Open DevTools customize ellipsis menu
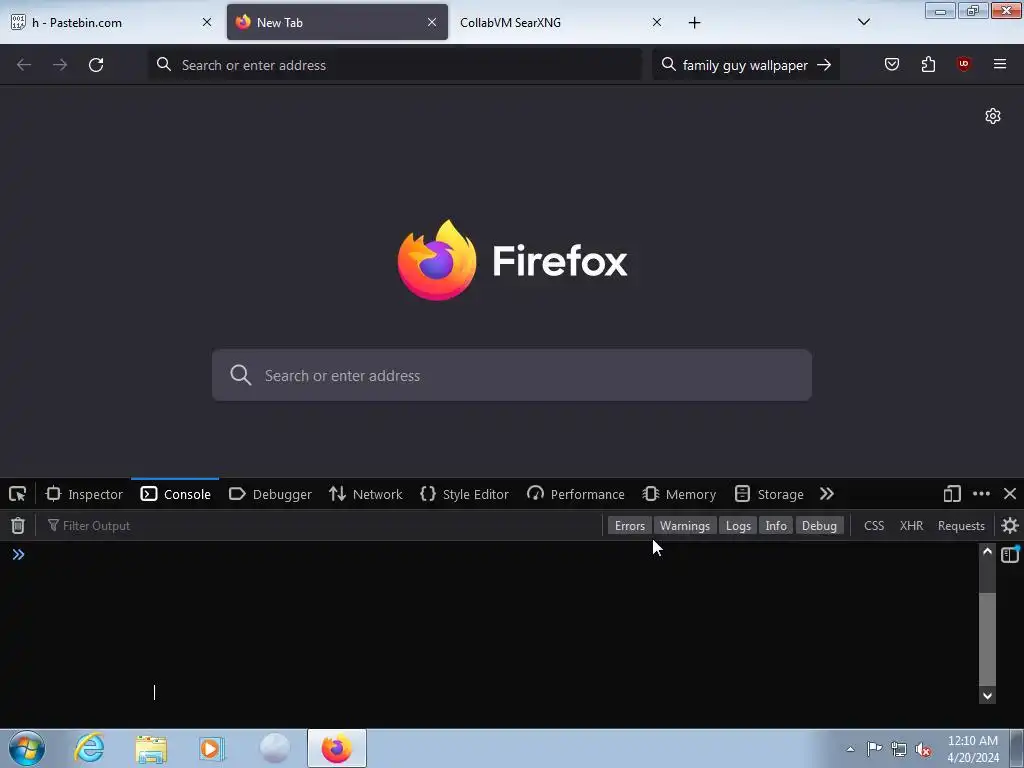This screenshot has height=768, width=1024. point(981,494)
